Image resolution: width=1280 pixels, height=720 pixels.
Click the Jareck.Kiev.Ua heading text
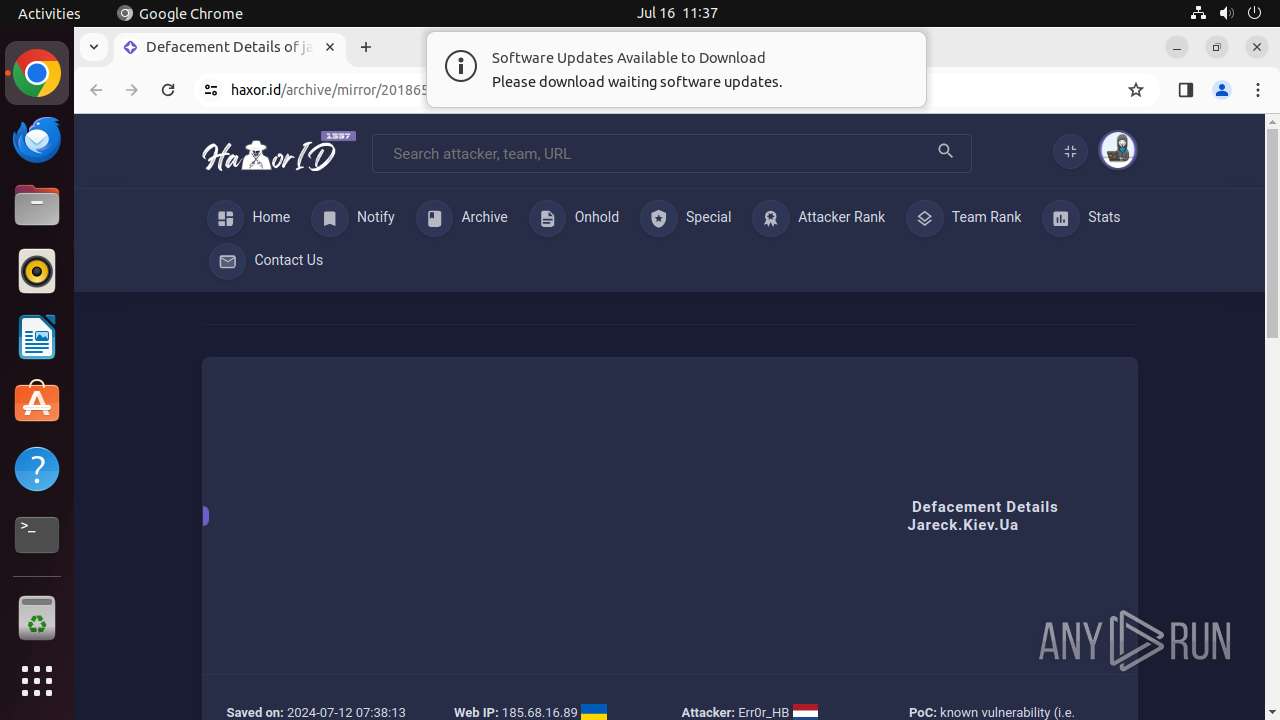[963, 525]
